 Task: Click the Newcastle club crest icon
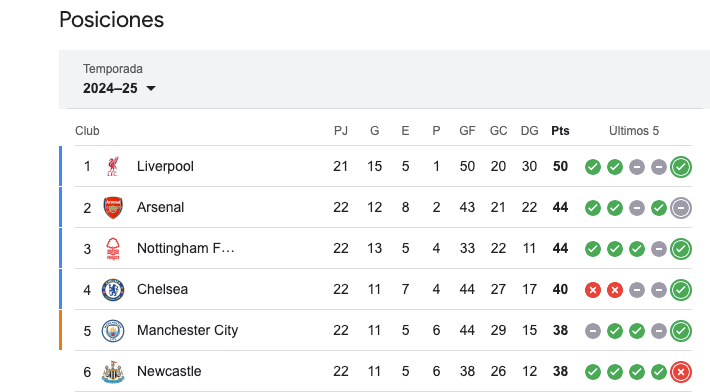tap(113, 372)
